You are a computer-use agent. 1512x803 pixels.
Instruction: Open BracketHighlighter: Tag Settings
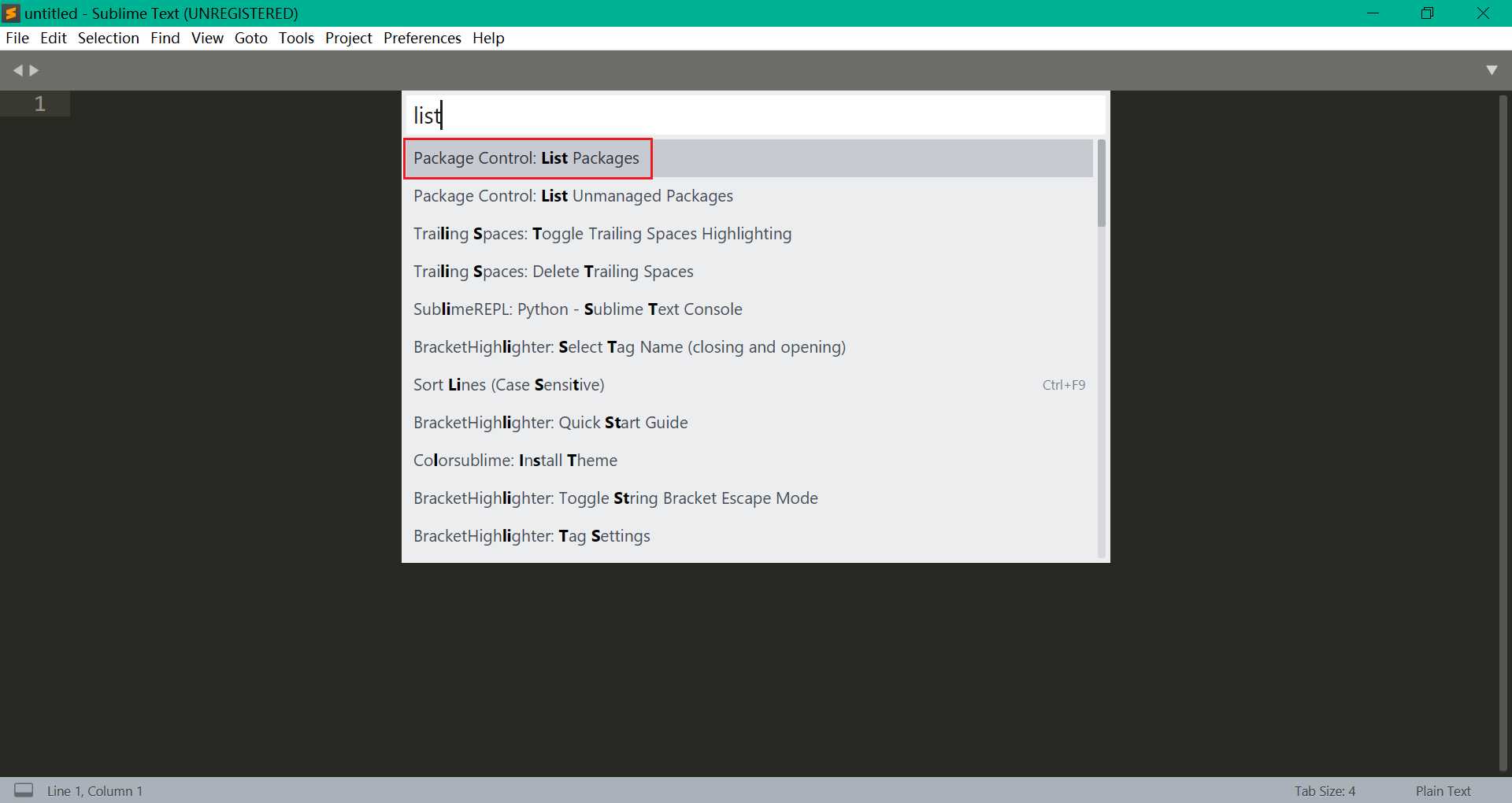point(749,536)
